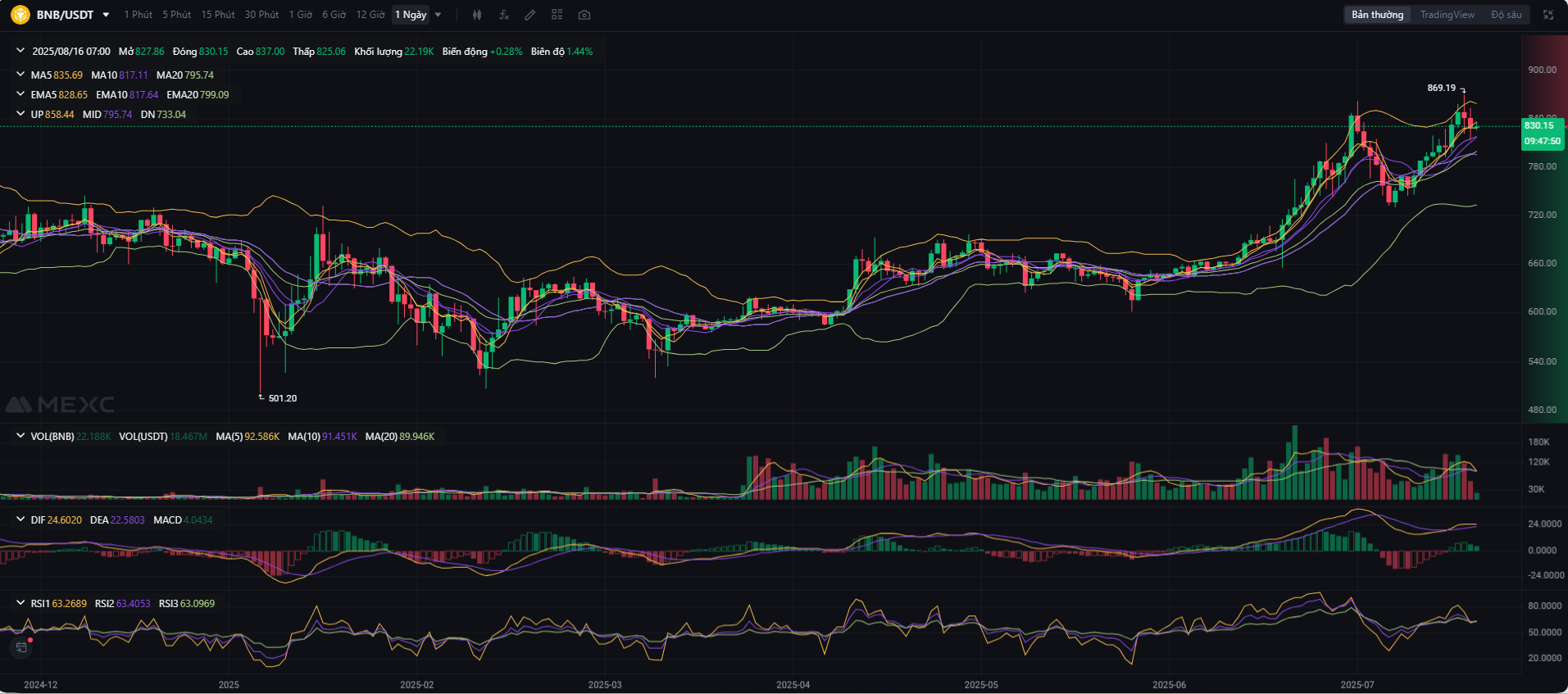This screenshot has width=1568, height=694.
Task: Click the 869.19 high price marker
Action: pos(1441,88)
